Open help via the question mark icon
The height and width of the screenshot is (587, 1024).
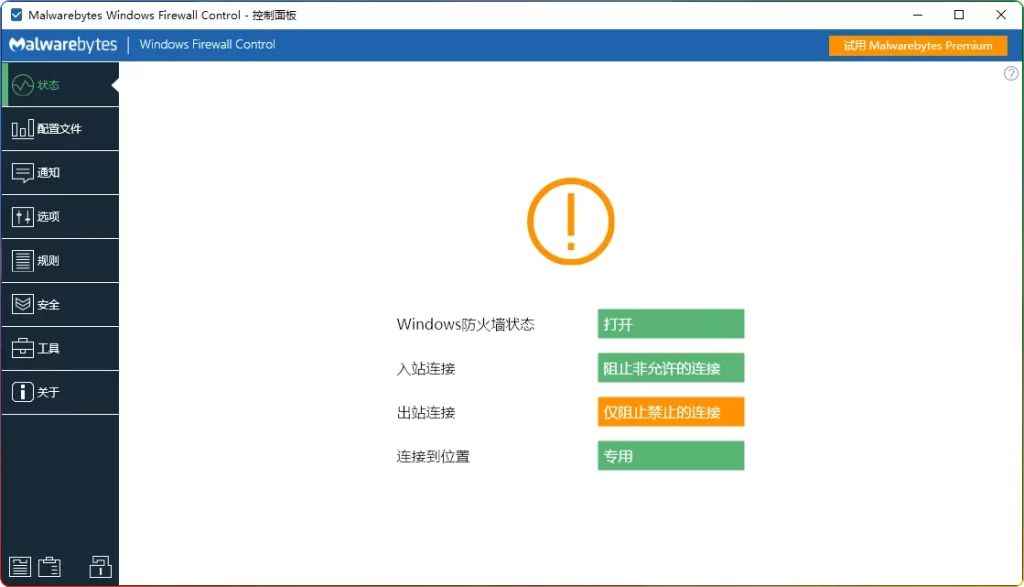[1010, 73]
